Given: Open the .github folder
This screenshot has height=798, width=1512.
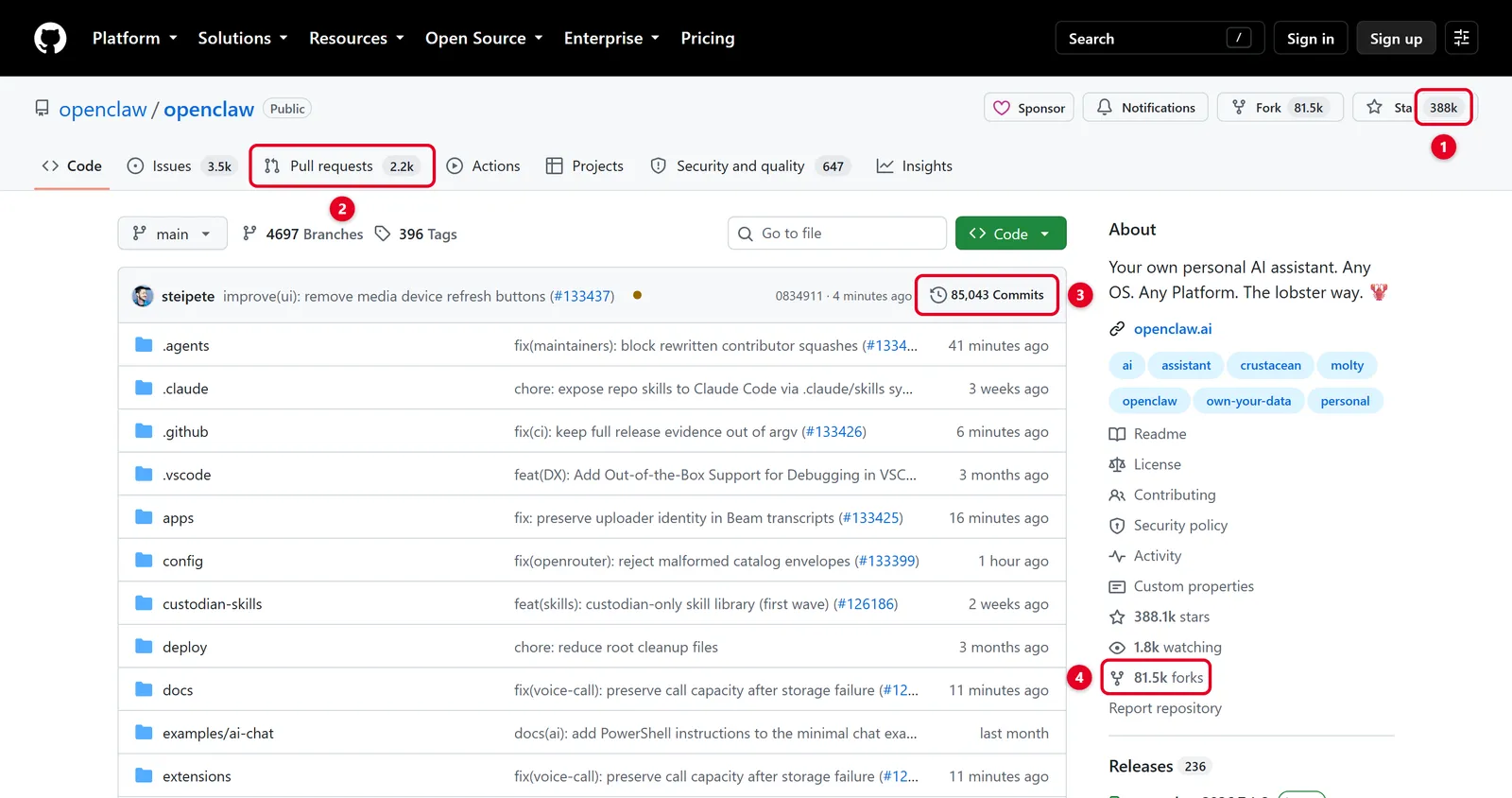Looking at the screenshot, I should tap(185, 432).
